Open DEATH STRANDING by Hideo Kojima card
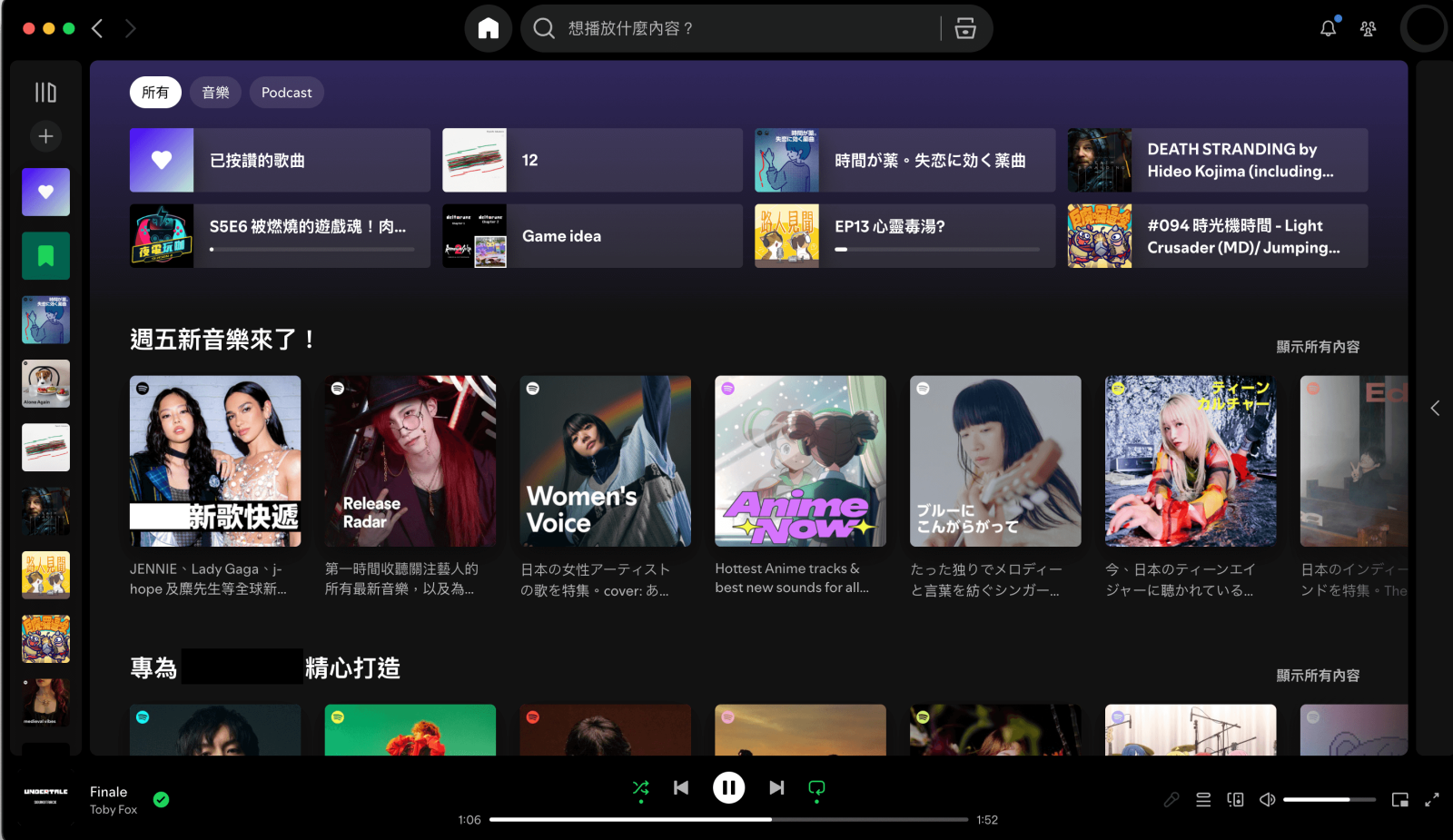1453x840 pixels. pyautogui.click(x=1218, y=160)
